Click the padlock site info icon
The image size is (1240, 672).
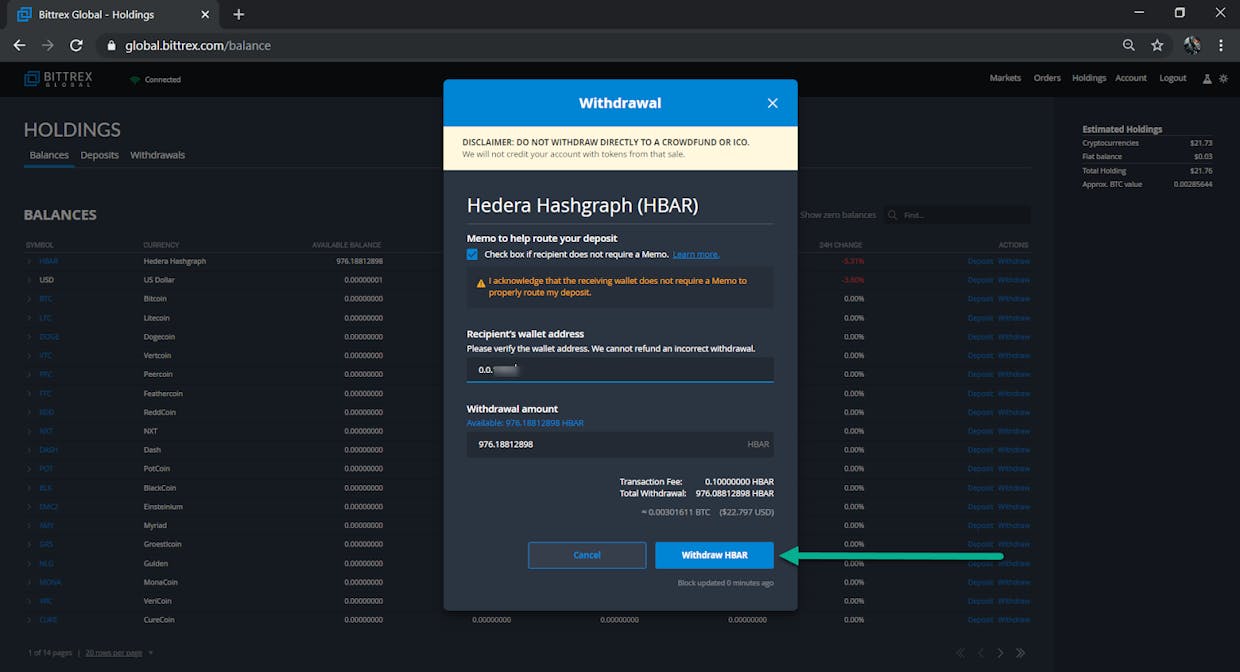111,45
